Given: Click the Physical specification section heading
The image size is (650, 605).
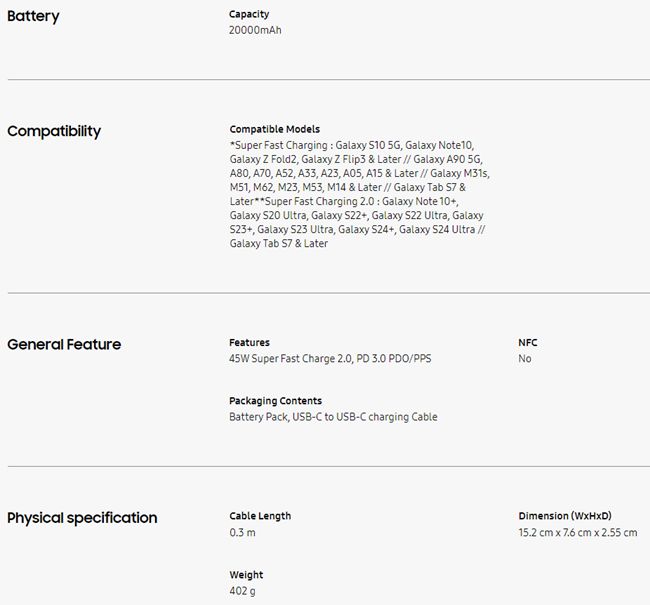Looking at the screenshot, I should click(x=82, y=517).
